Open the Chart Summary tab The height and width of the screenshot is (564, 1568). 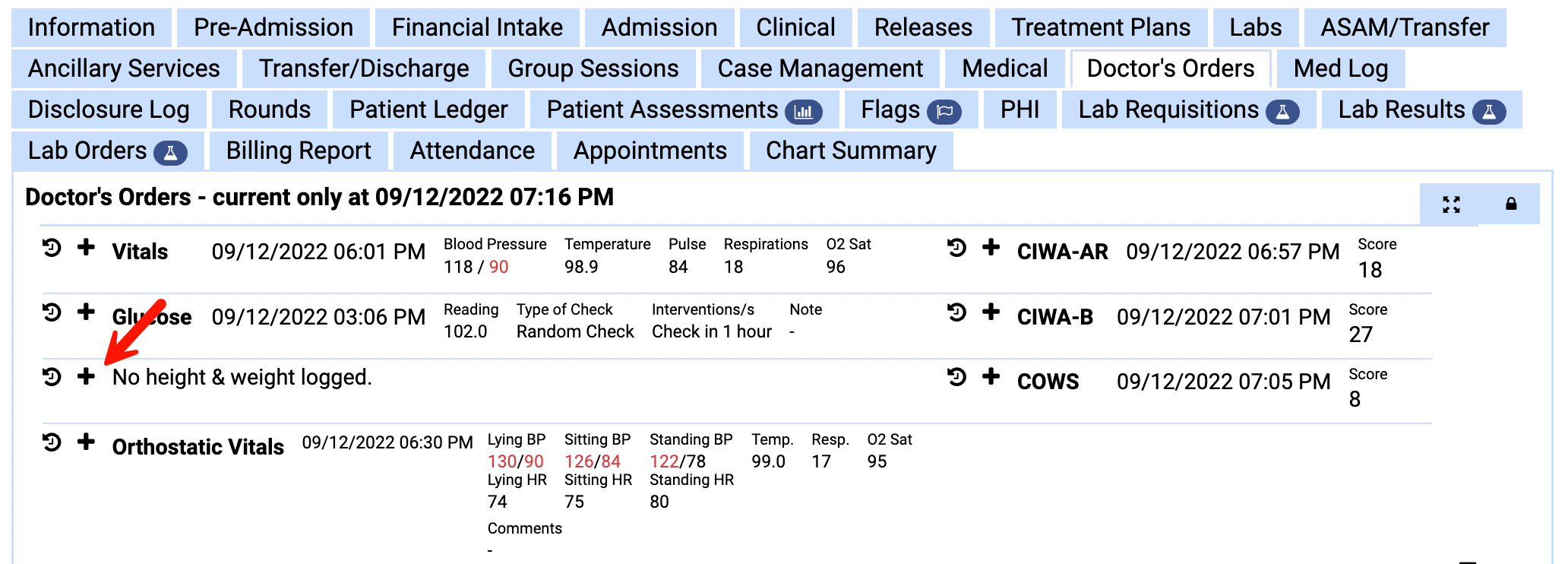tap(850, 151)
